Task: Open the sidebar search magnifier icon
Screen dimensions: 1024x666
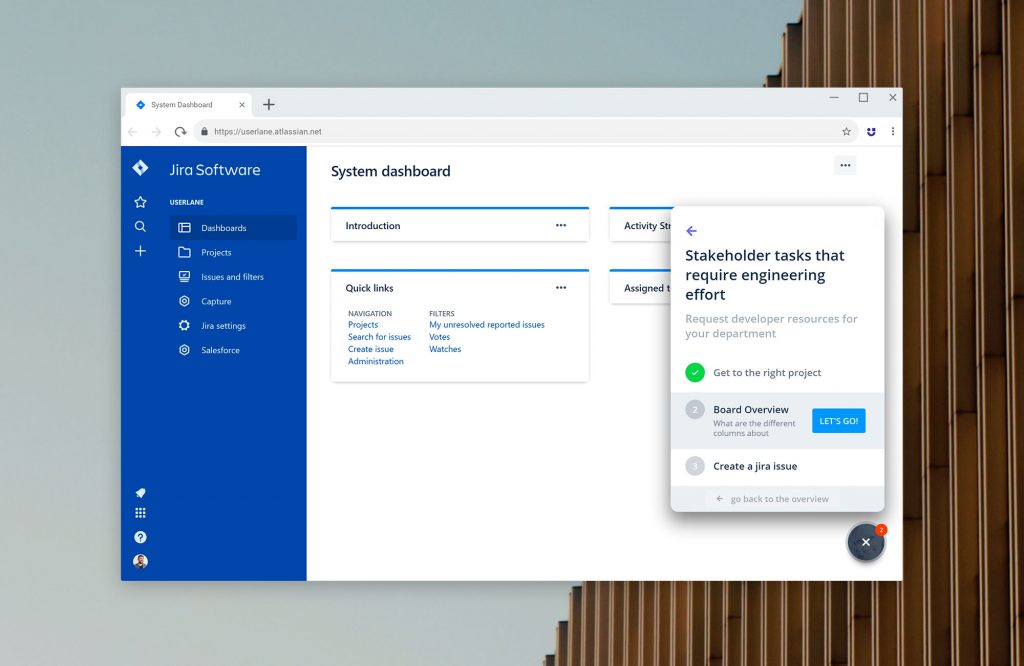Action: click(140, 227)
